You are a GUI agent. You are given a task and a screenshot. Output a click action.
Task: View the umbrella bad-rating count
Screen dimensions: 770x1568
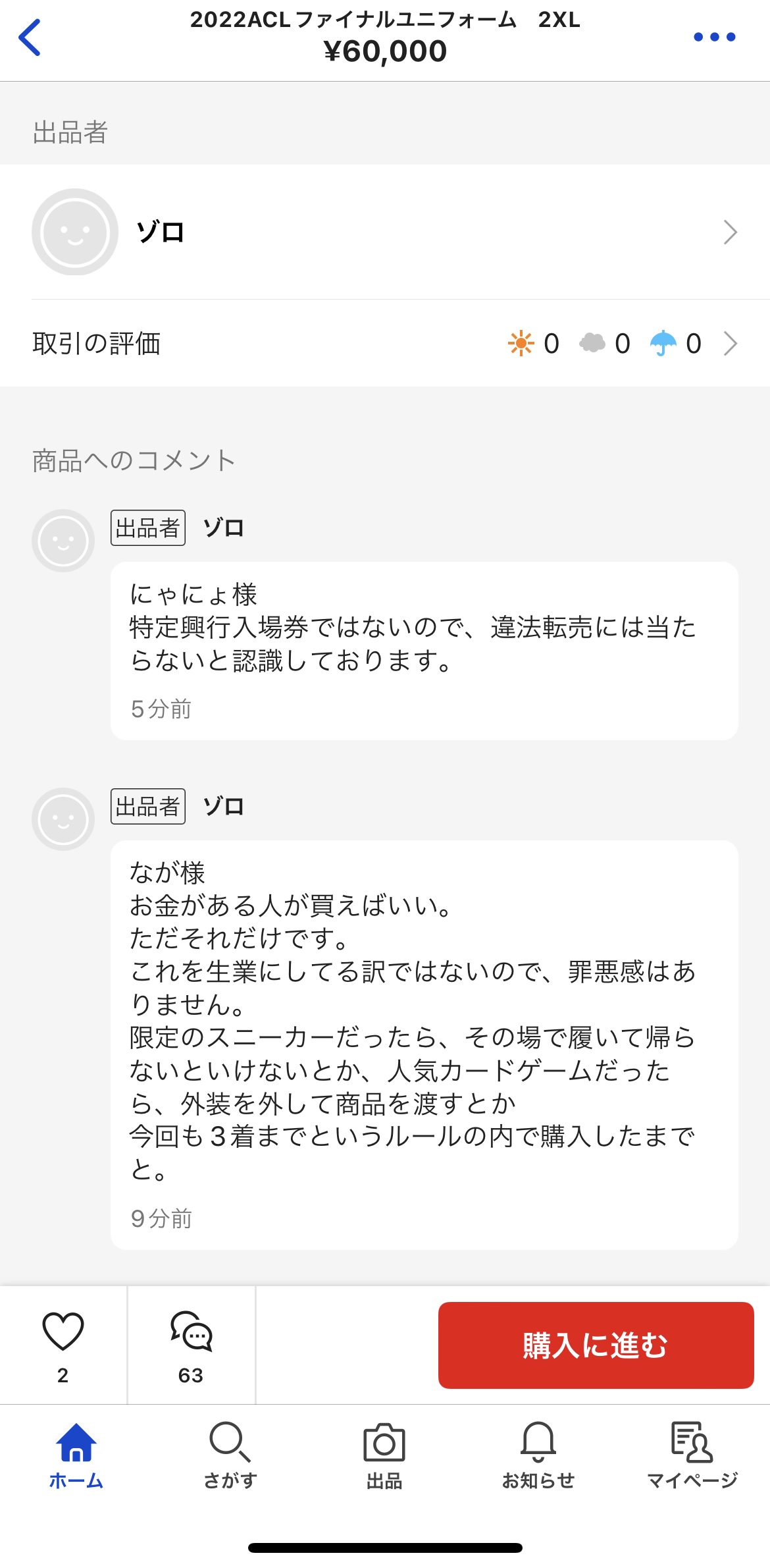tap(676, 344)
